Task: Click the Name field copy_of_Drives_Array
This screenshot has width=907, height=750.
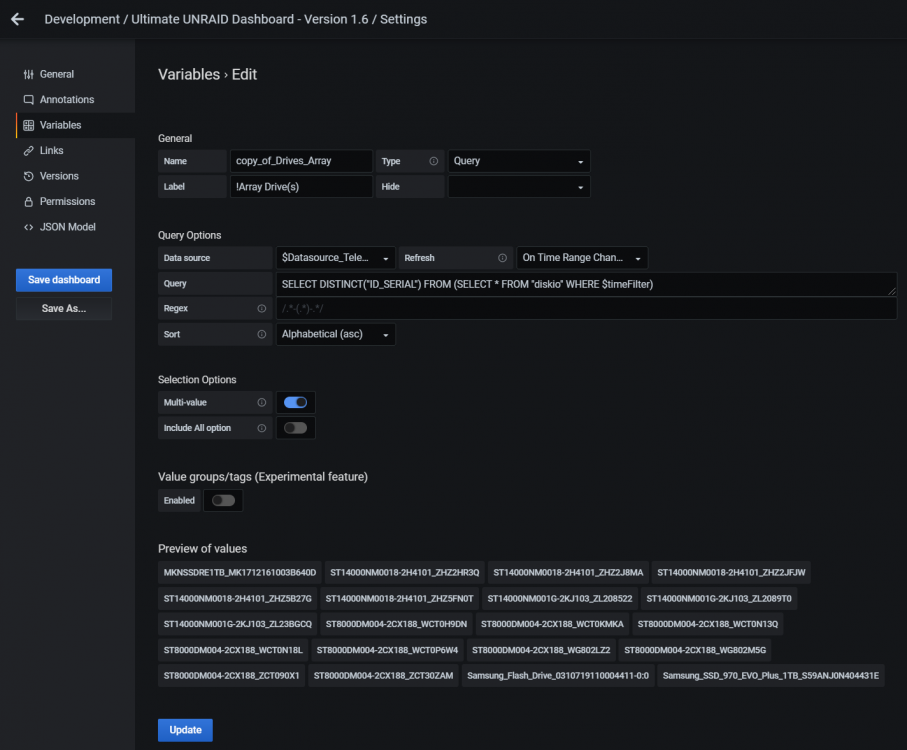Action: click(x=301, y=161)
